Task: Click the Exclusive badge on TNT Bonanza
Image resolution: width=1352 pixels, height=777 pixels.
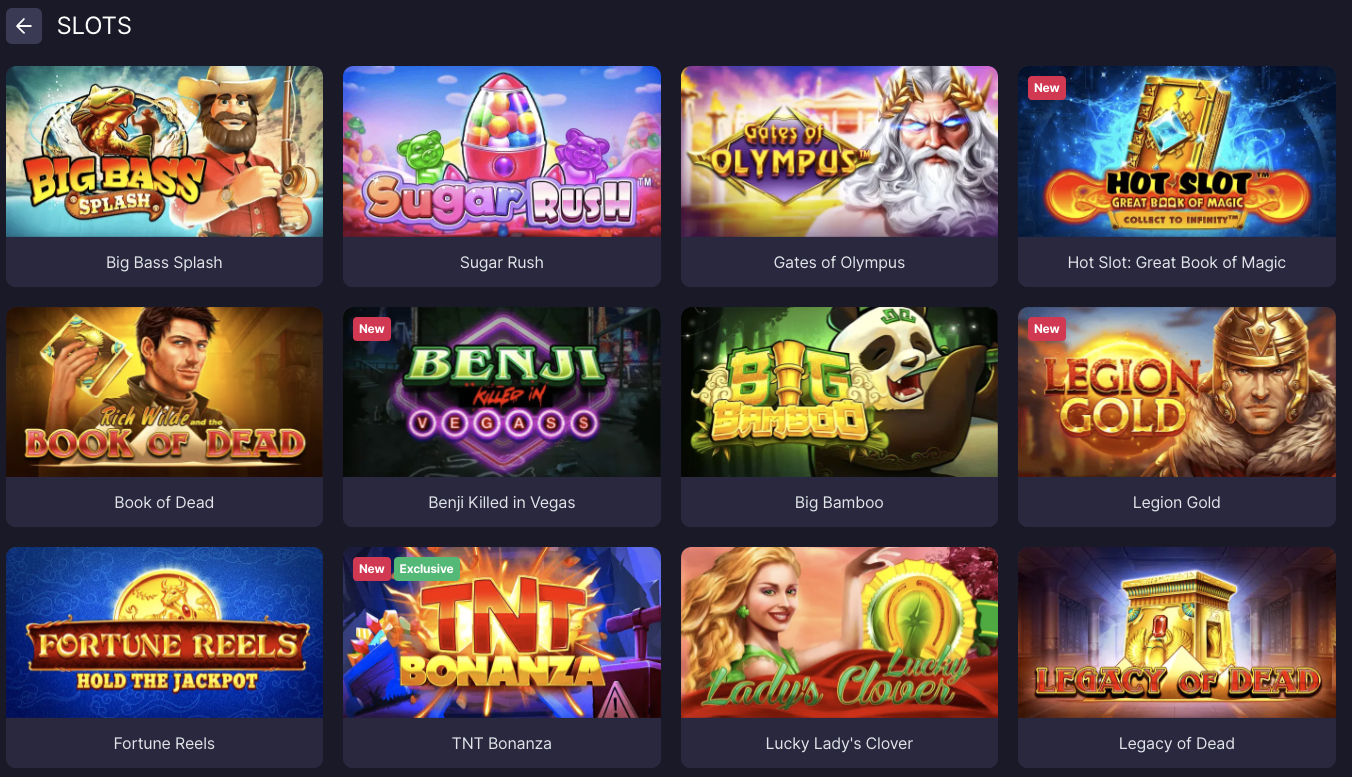Action: (427, 569)
